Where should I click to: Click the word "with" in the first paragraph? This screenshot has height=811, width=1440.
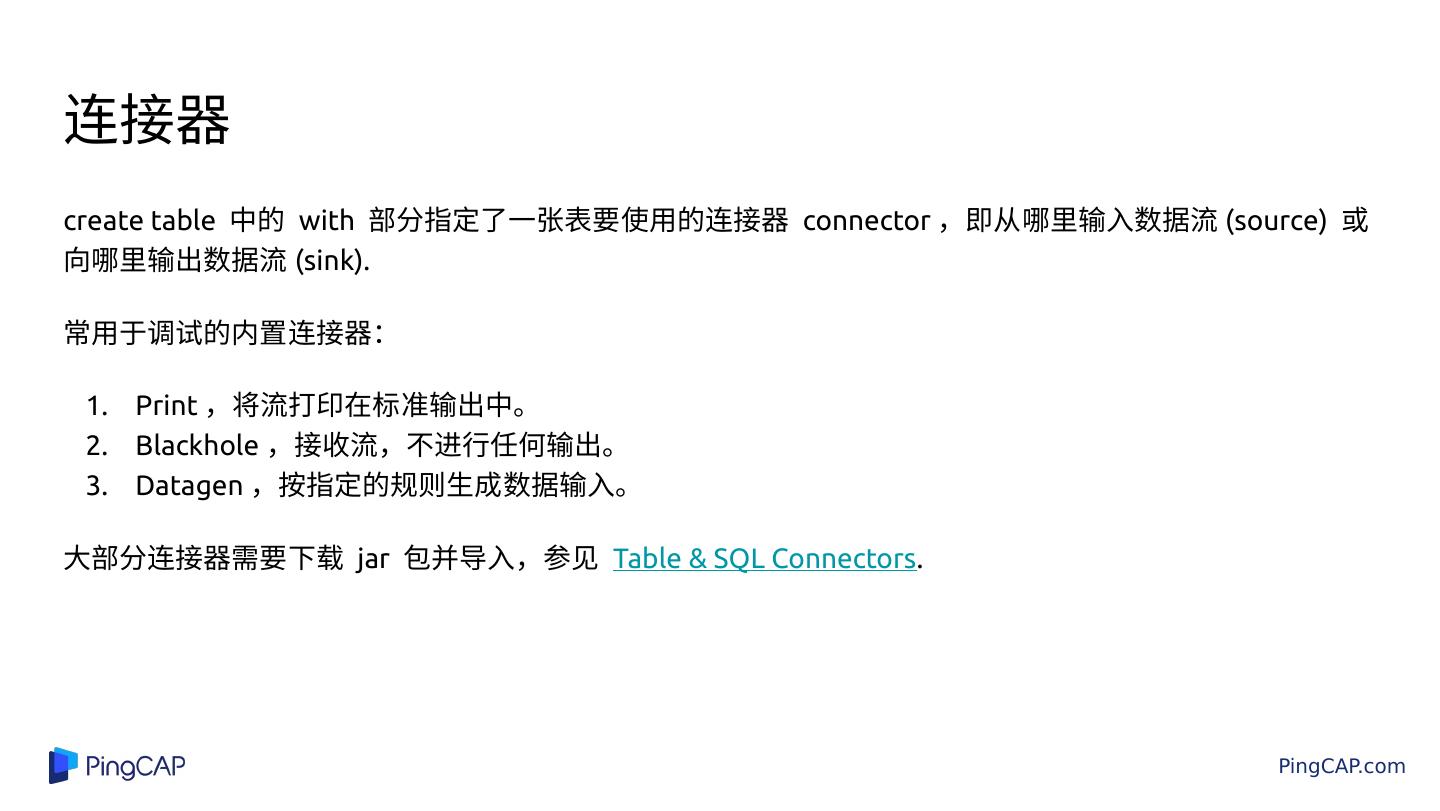(x=326, y=220)
